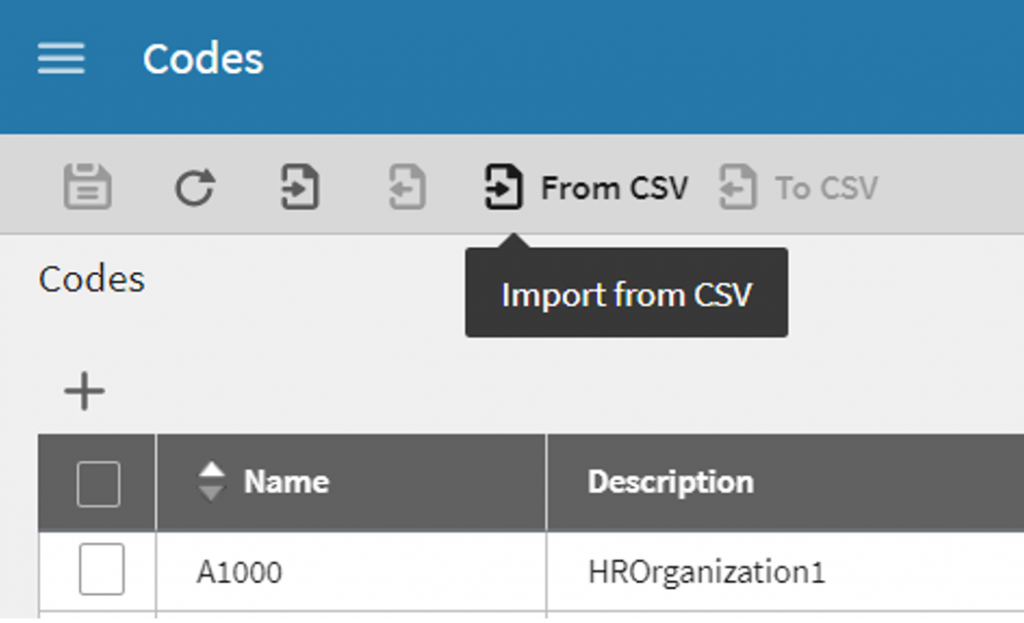
Task: Click the To CSV text label
Action: 826,188
